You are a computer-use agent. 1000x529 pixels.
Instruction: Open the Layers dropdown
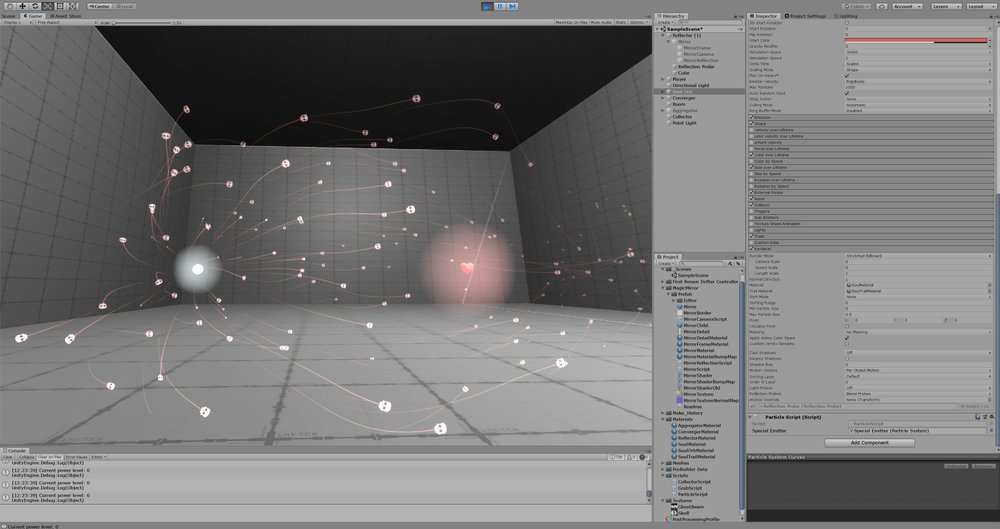(943, 6)
